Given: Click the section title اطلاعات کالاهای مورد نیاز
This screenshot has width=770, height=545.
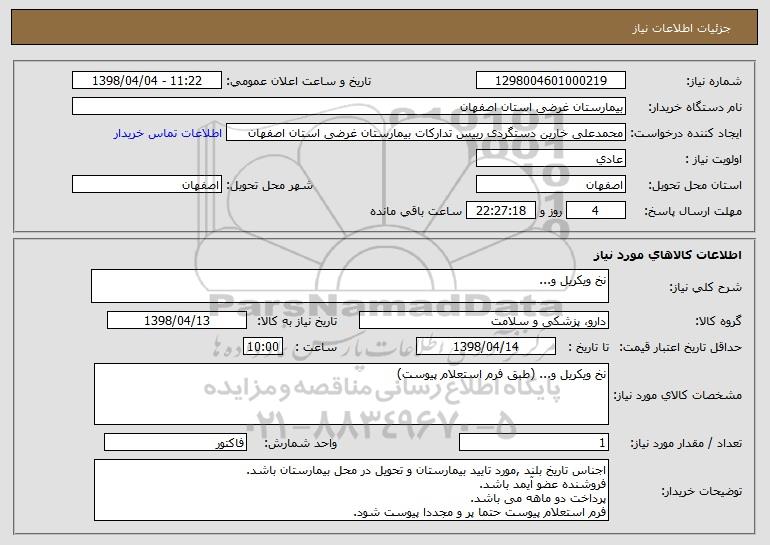Looking at the screenshot, I should point(667,255).
